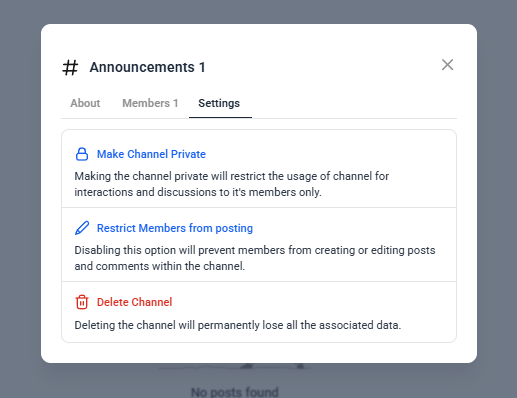Click the dimmed backdrop left of the dialog
Viewport: 517px width, 398px height.
point(20,200)
